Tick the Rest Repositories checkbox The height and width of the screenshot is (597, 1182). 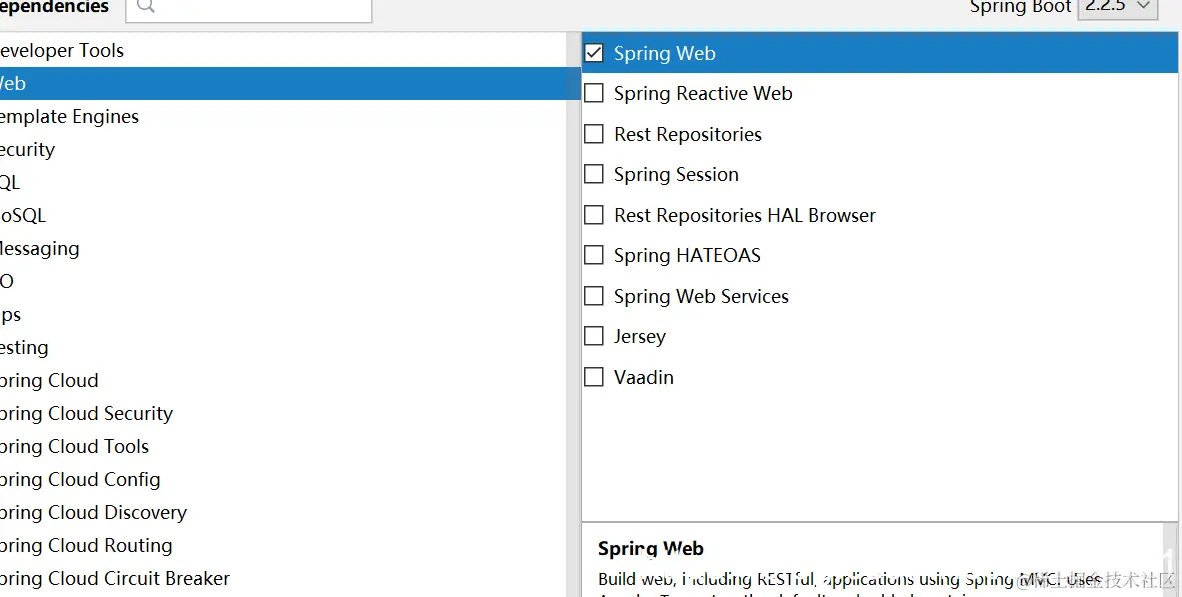(x=594, y=133)
